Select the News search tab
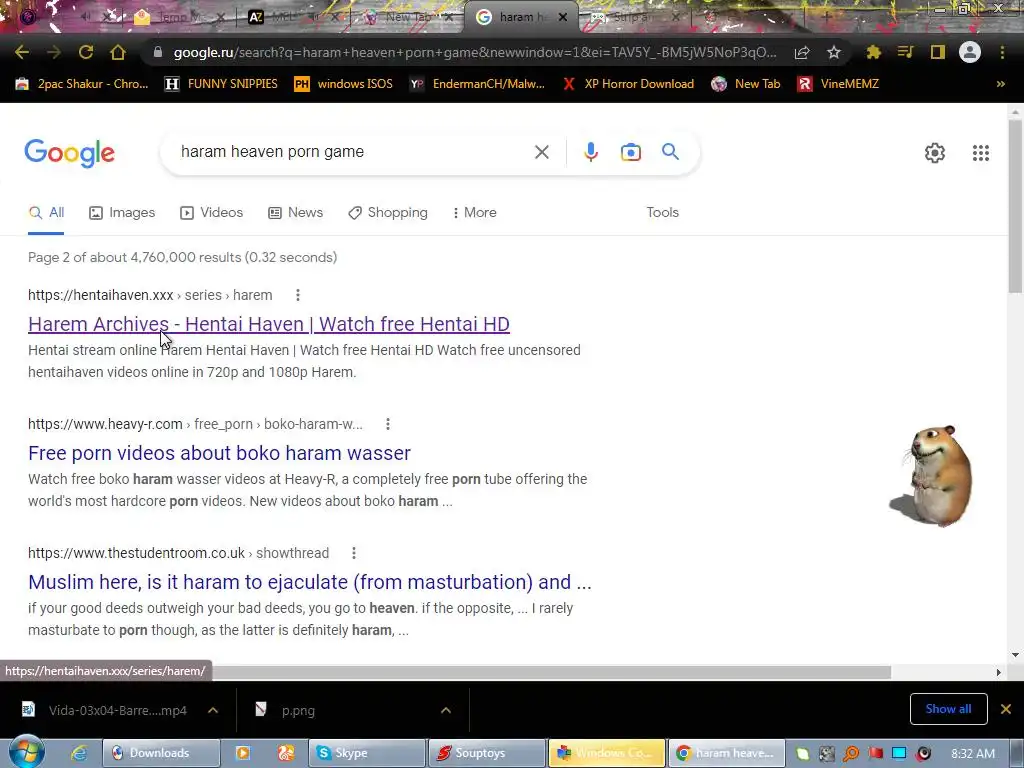The width and height of the screenshot is (1024, 768). [x=295, y=212]
